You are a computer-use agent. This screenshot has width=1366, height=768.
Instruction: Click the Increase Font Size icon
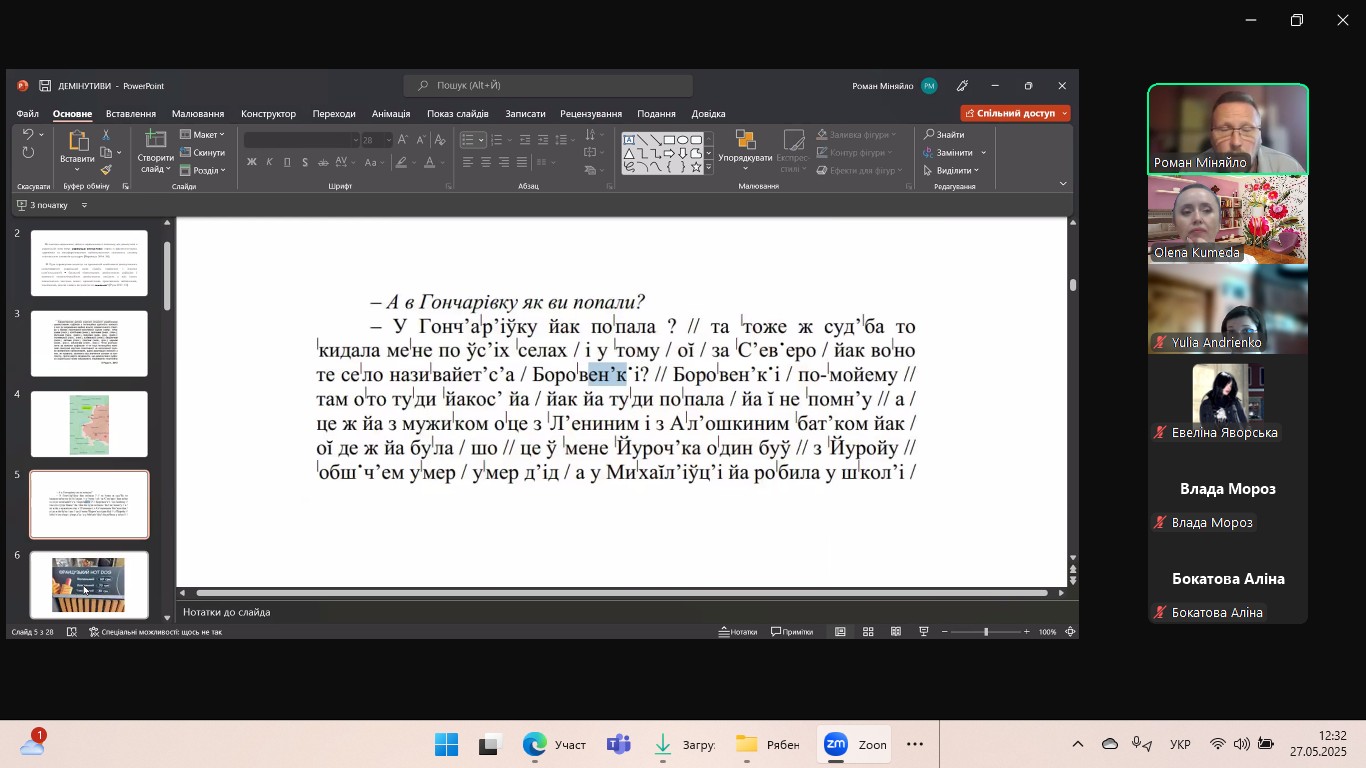click(402, 140)
